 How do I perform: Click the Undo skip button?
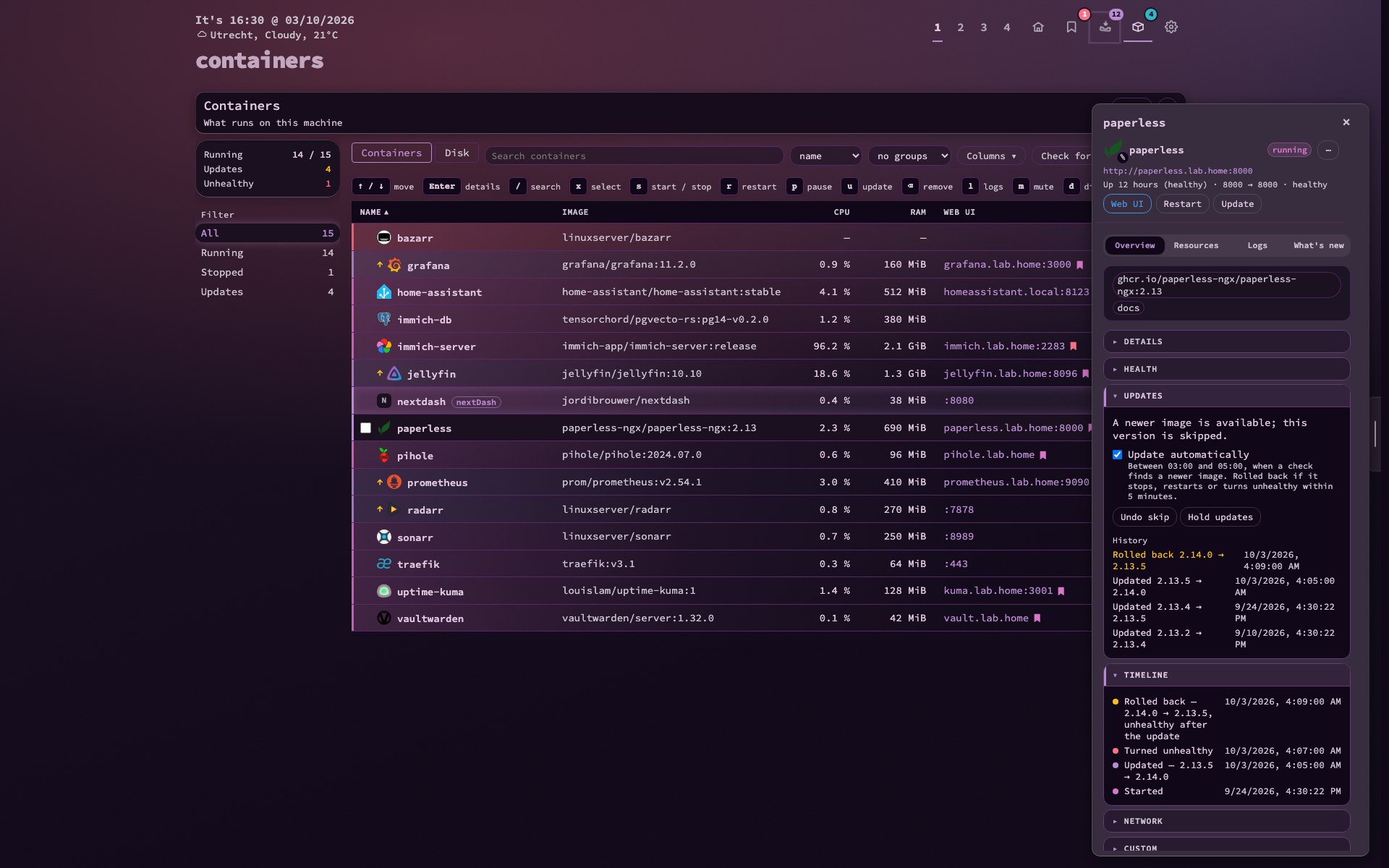point(1144,516)
